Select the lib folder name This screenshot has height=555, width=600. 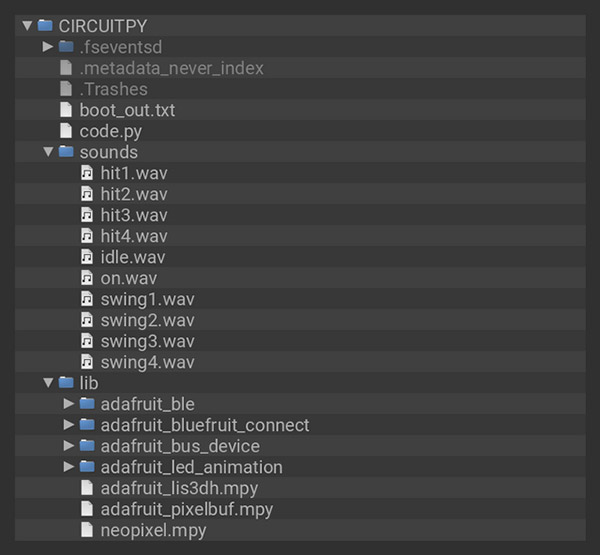[89, 383]
